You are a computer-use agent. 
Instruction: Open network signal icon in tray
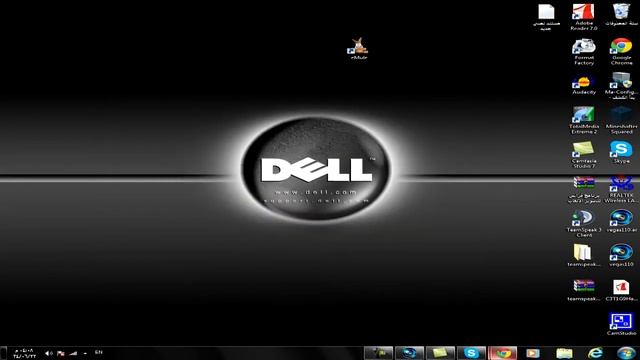pyautogui.click(x=73, y=353)
